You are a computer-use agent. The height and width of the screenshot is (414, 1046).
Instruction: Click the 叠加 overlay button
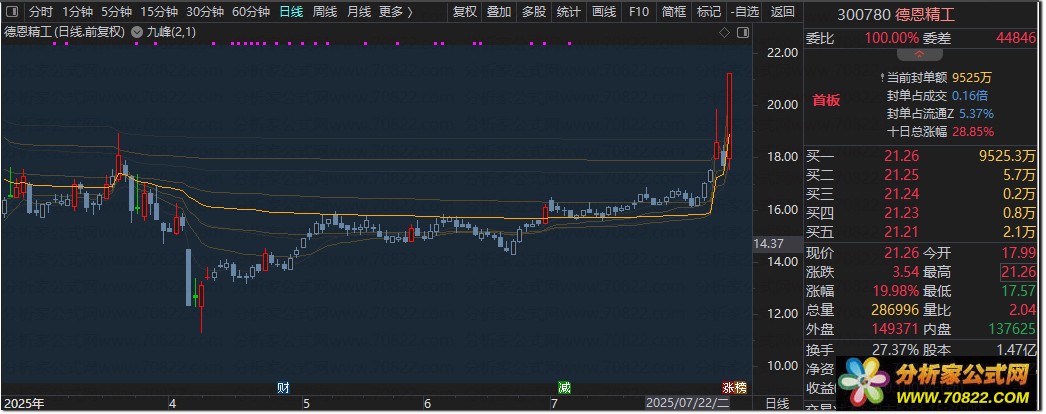(499, 11)
